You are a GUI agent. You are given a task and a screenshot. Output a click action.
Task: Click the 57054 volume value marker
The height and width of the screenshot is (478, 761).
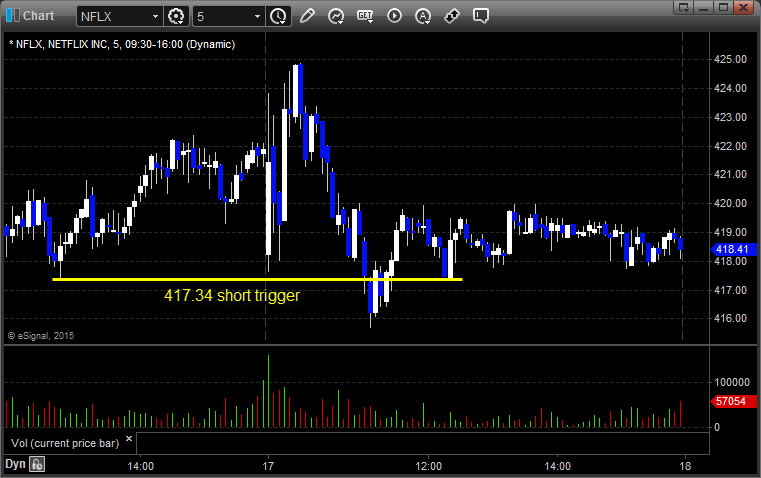[x=733, y=401]
